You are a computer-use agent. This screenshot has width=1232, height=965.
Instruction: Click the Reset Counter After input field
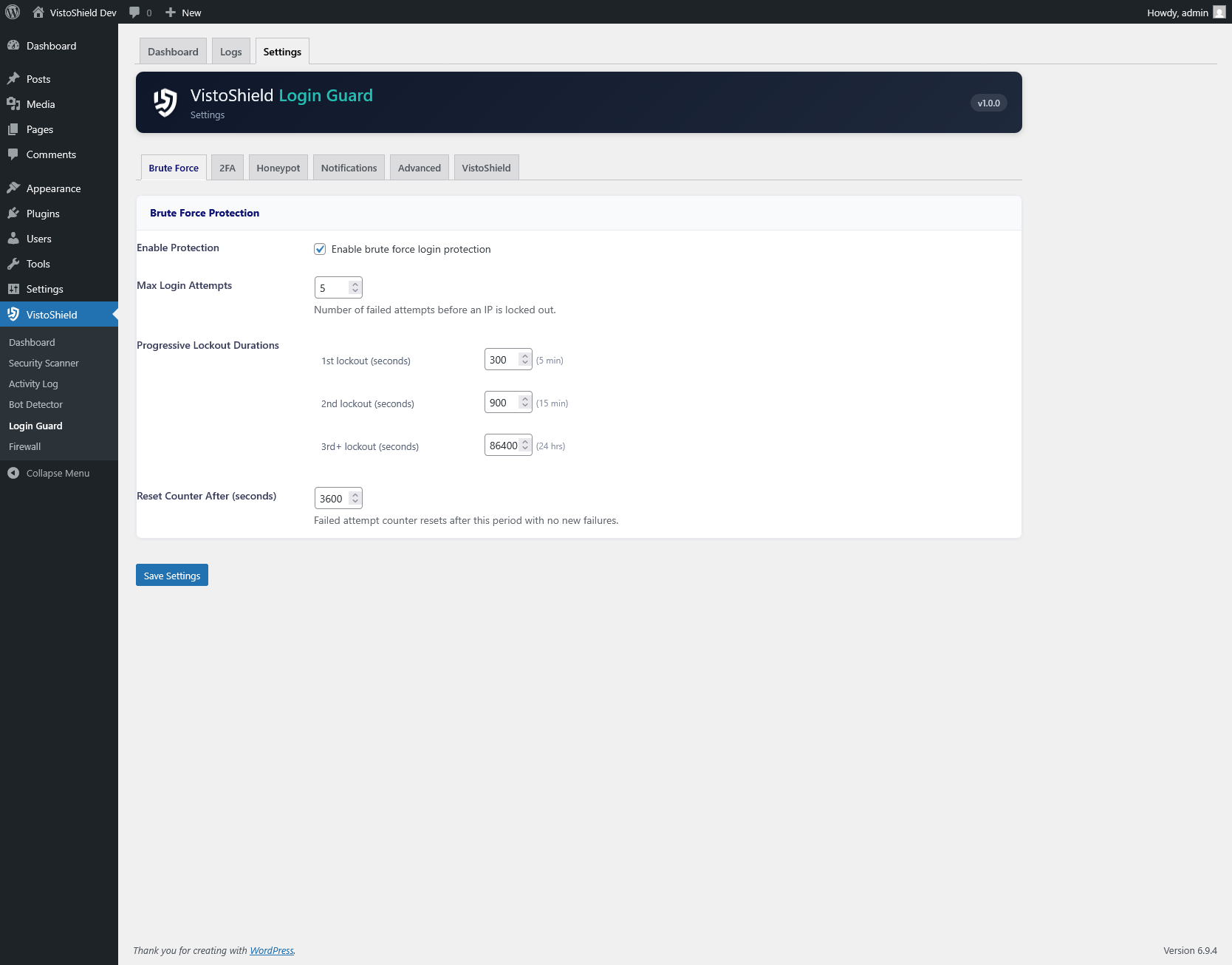334,498
